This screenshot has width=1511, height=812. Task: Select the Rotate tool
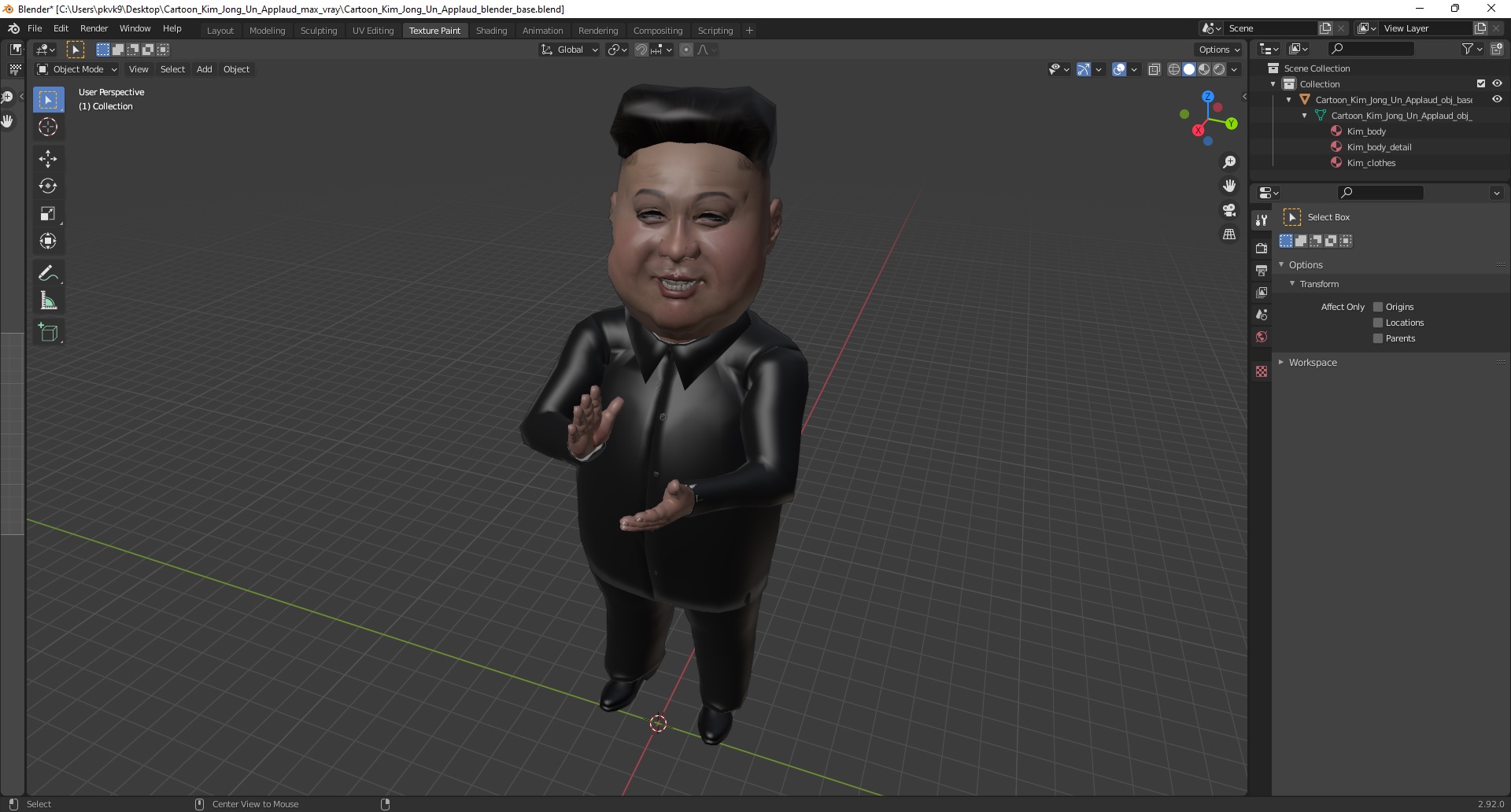[48, 186]
